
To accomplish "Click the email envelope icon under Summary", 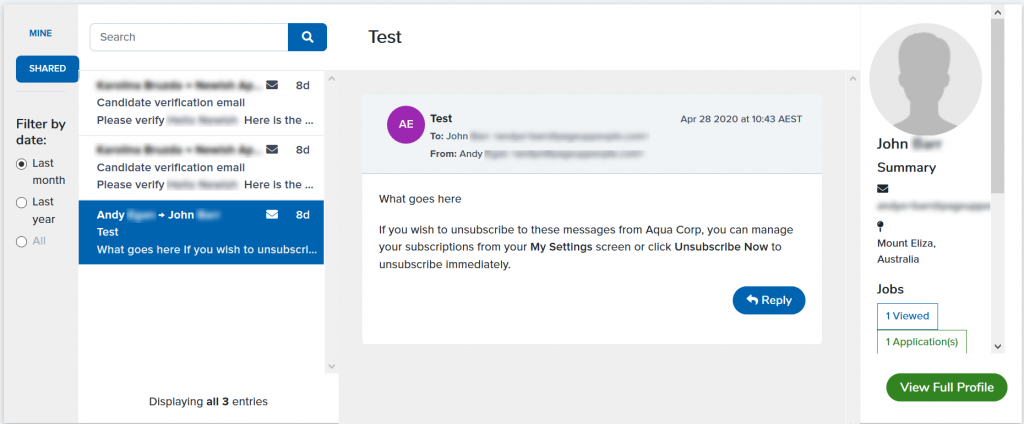I will coord(882,189).
